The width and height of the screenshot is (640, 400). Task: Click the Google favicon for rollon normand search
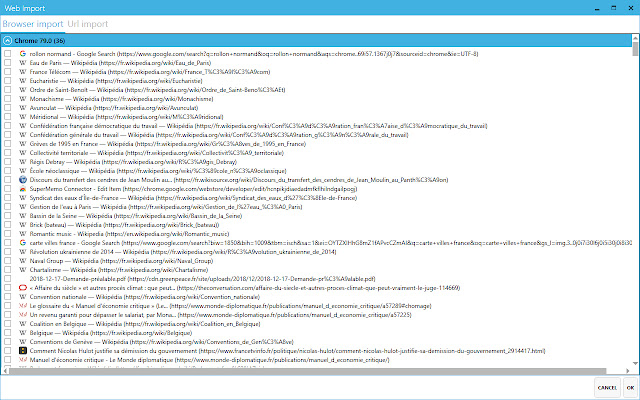pos(23,53)
